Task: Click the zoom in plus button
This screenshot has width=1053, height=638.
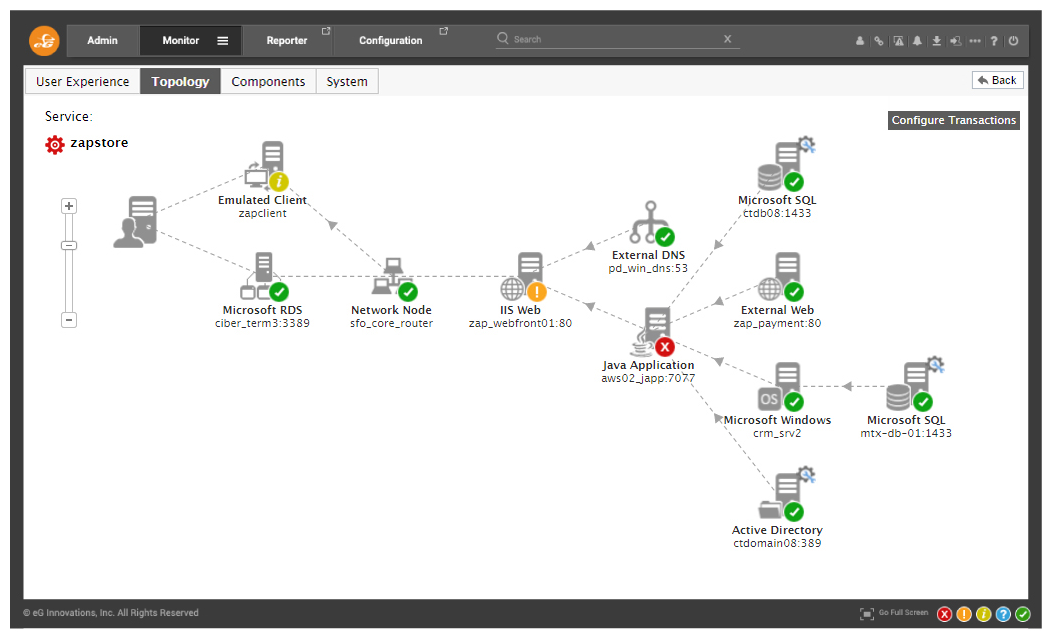Action: (x=68, y=206)
